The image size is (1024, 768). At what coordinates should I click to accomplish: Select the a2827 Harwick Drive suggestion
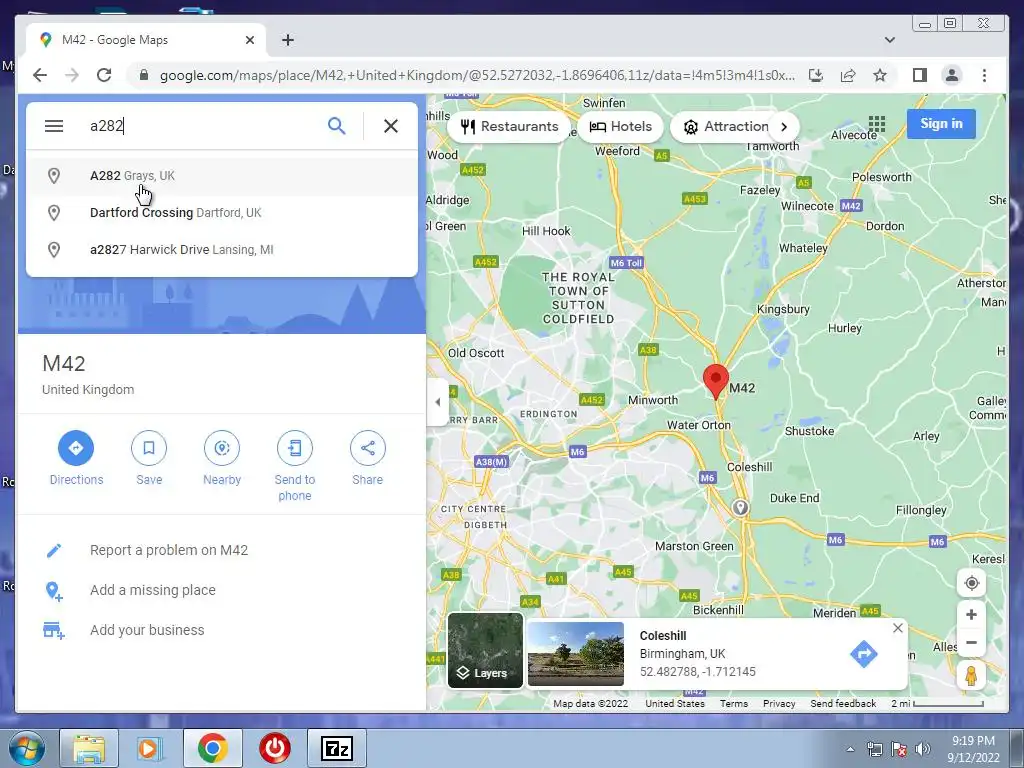pyautogui.click(x=221, y=249)
